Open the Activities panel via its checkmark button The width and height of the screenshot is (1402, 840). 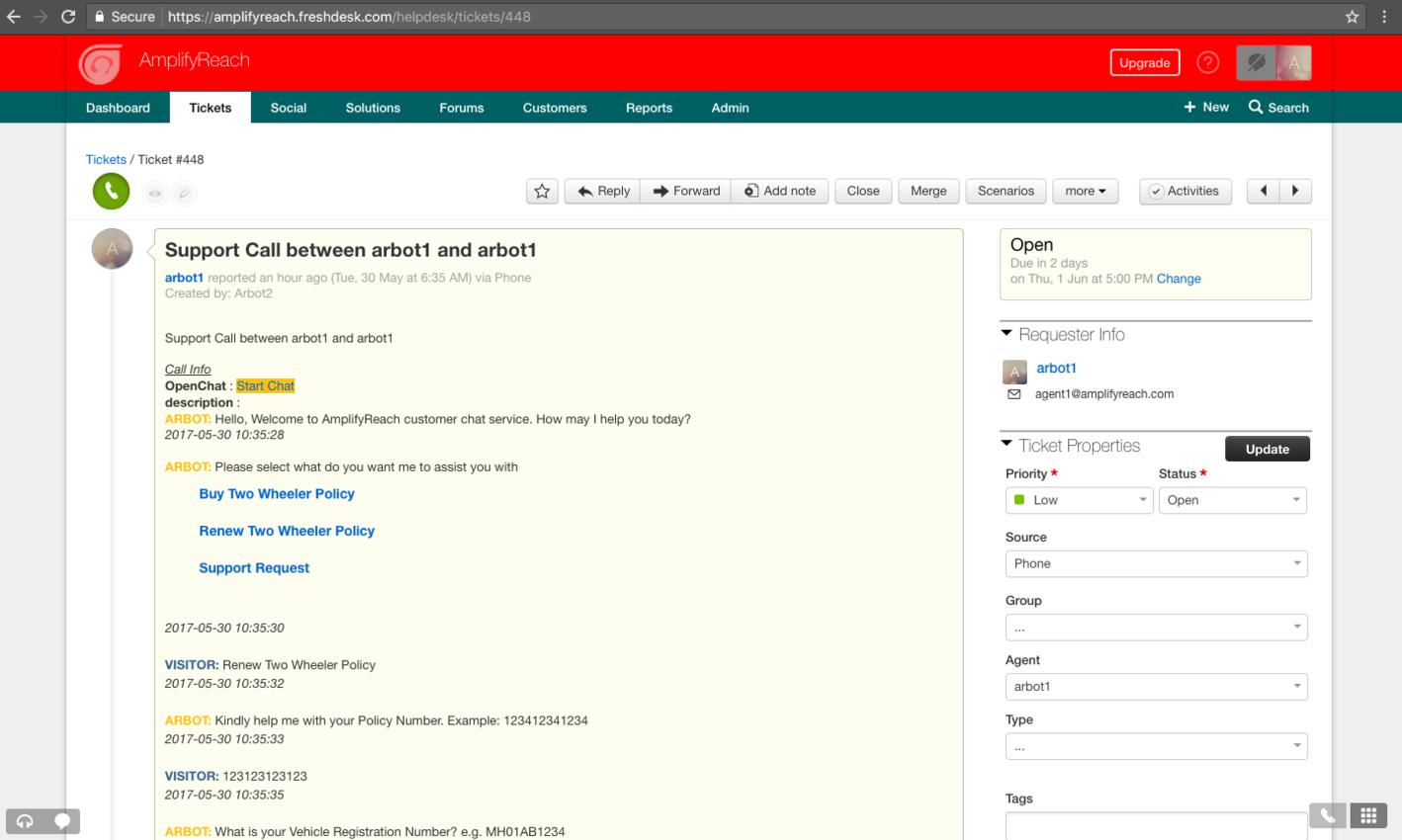click(x=1184, y=191)
